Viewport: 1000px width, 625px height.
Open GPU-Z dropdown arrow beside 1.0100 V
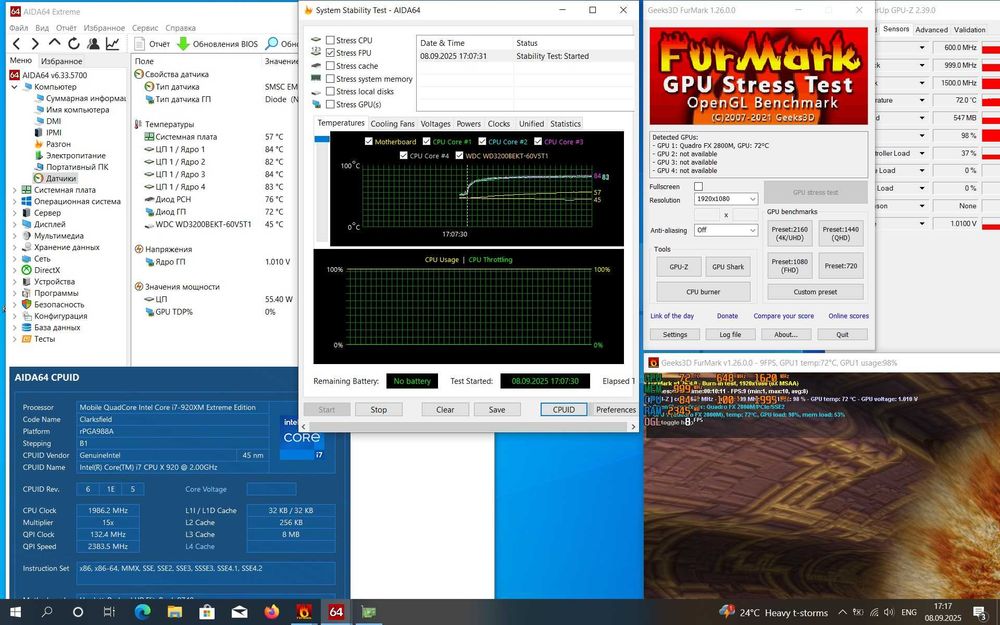pyautogui.click(x=922, y=224)
